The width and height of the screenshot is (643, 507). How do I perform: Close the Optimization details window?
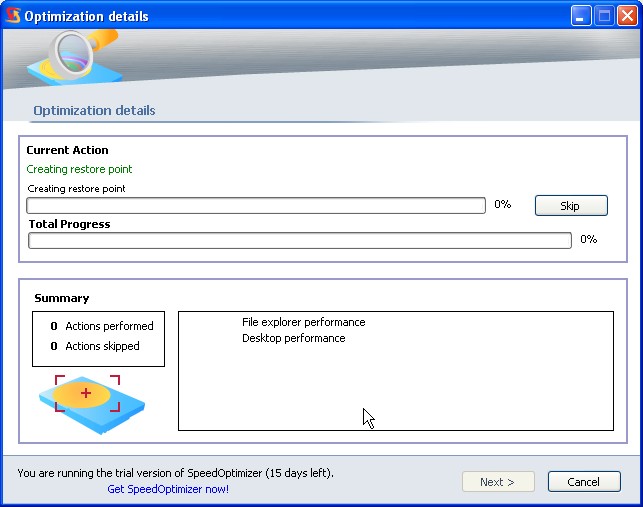pyautogui.click(x=627, y=16)
